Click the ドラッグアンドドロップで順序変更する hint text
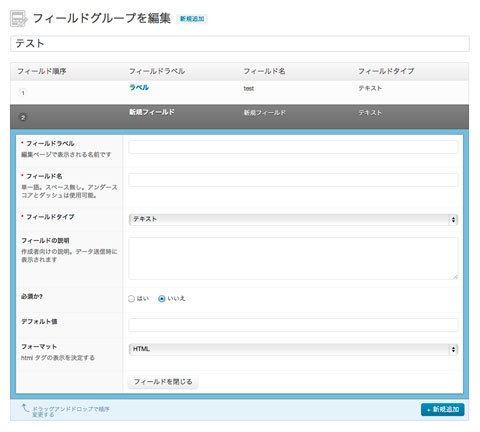 click(x=71, y=412)
